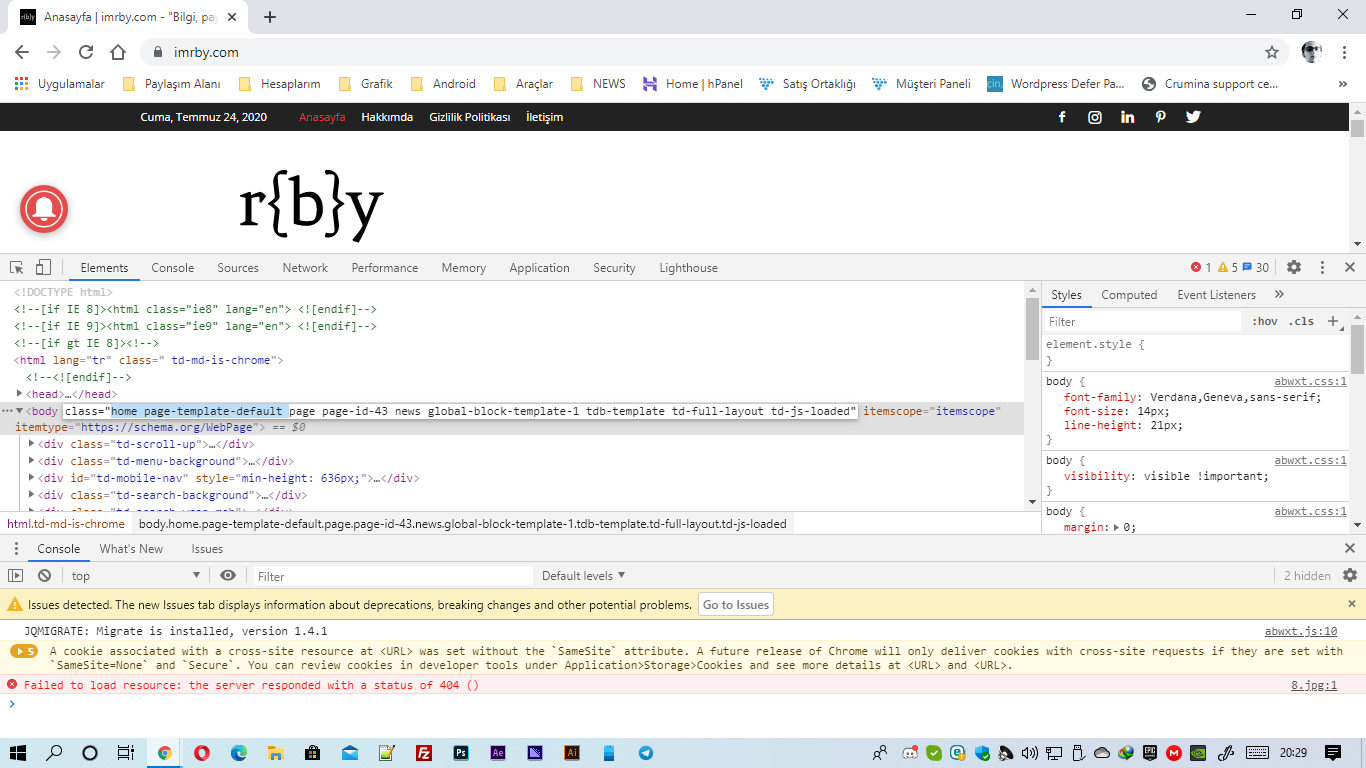Screen dimensions: 1366x768
Task: Expand the head element node
Action: coord(20,394)
